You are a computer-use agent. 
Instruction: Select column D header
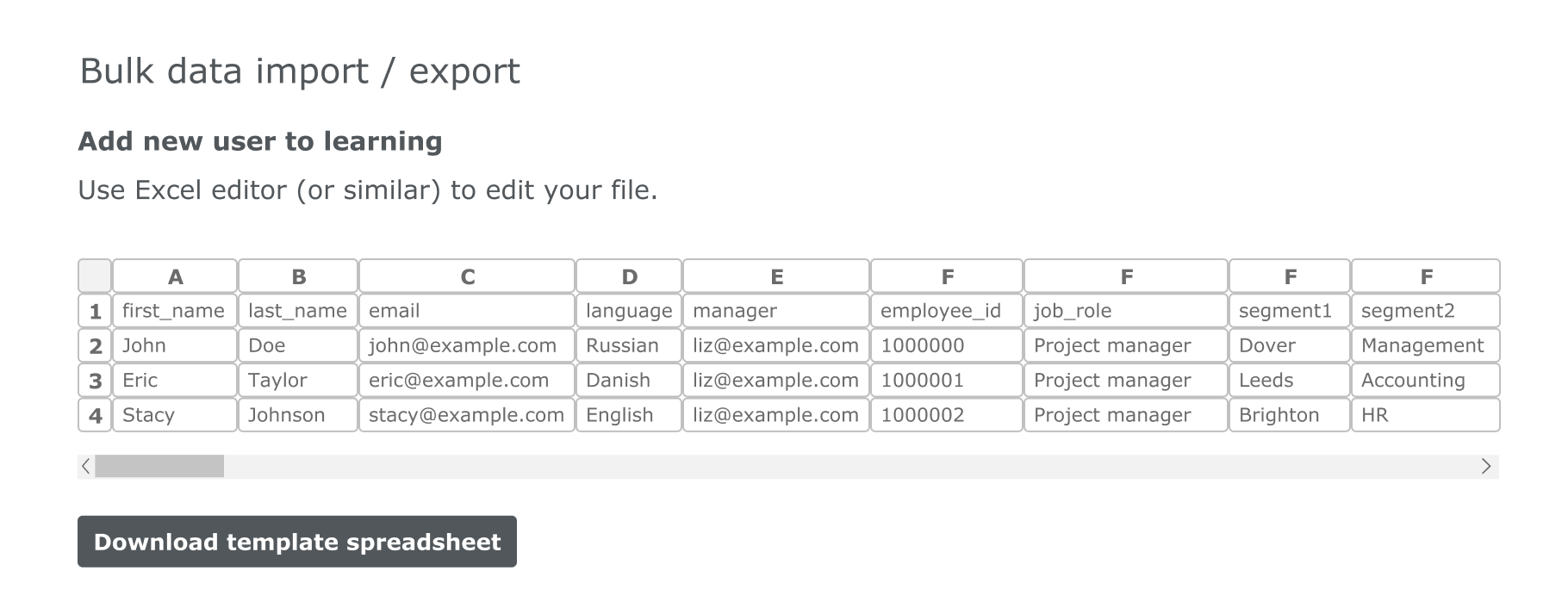[x=629, y=276]
